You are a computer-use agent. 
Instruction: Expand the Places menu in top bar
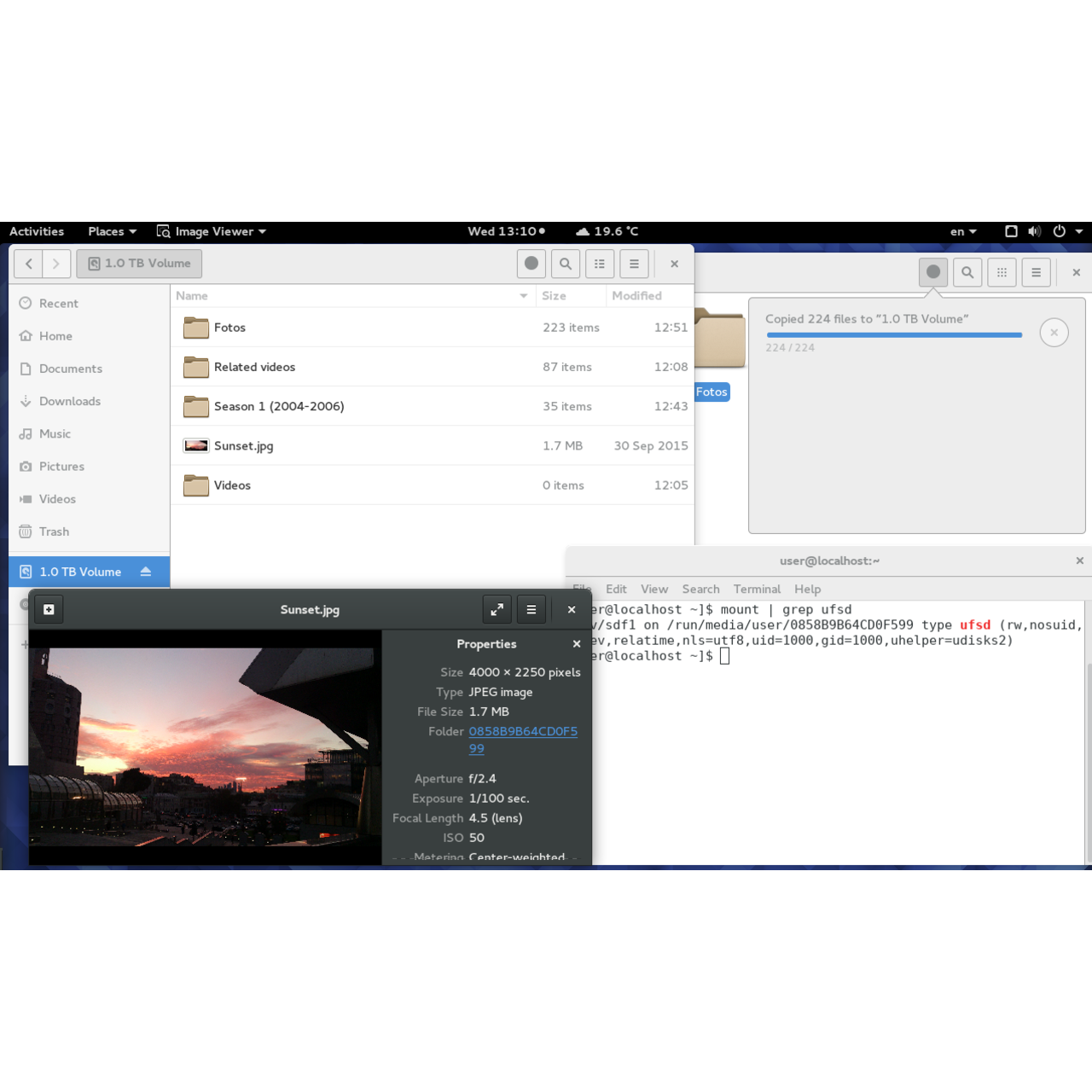112,231
